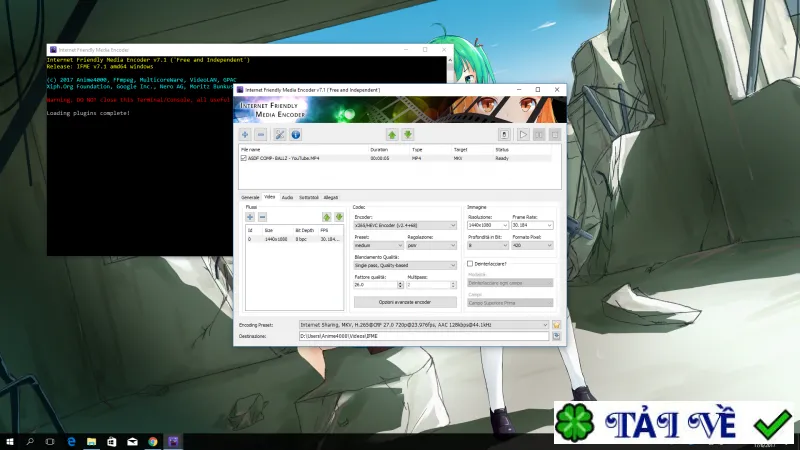
Task: Click the Ready status cell
Action: pyautogui.click(x=502, y=158)
